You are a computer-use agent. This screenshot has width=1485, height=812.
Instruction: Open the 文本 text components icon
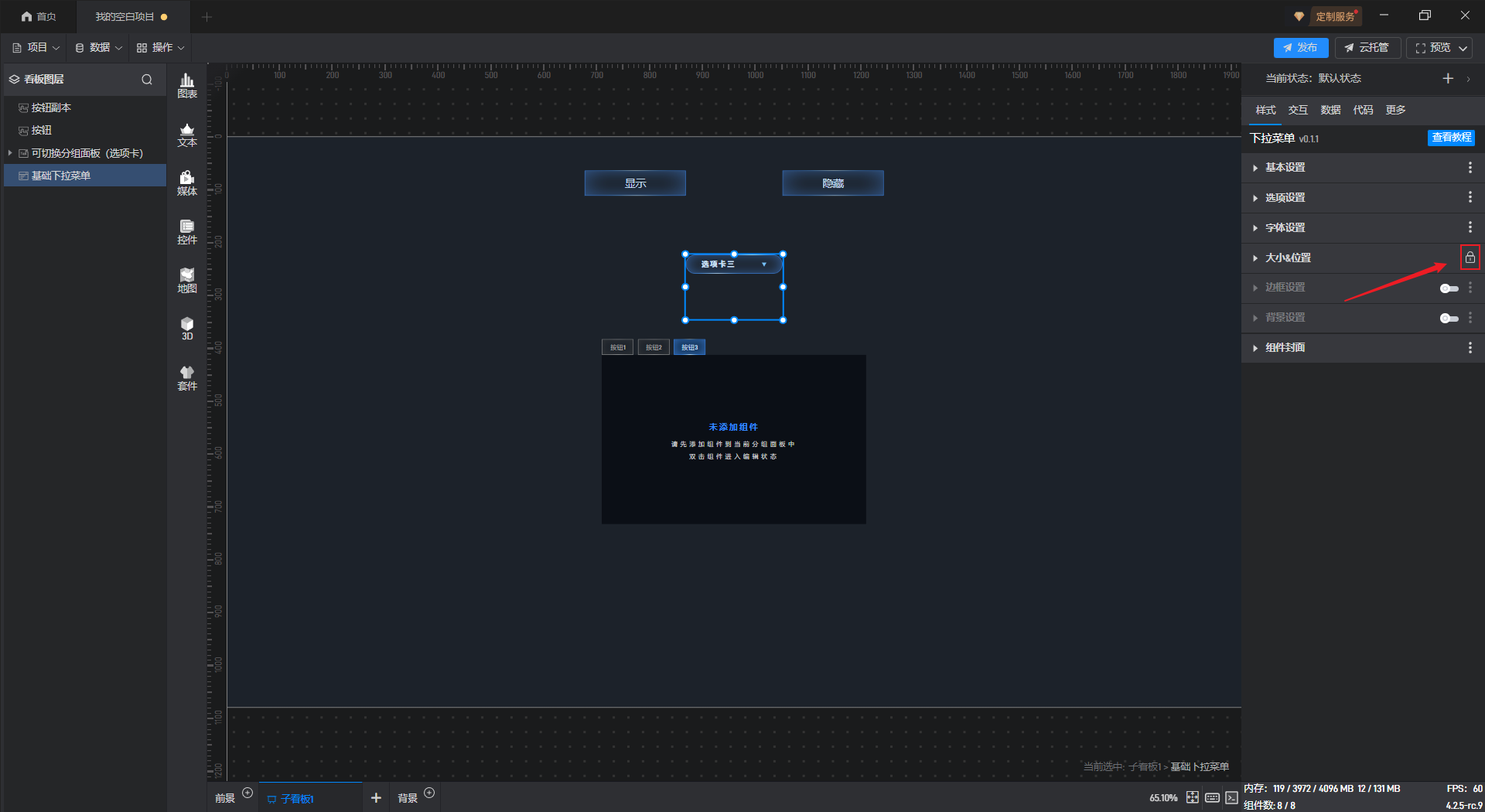(187, 135)
